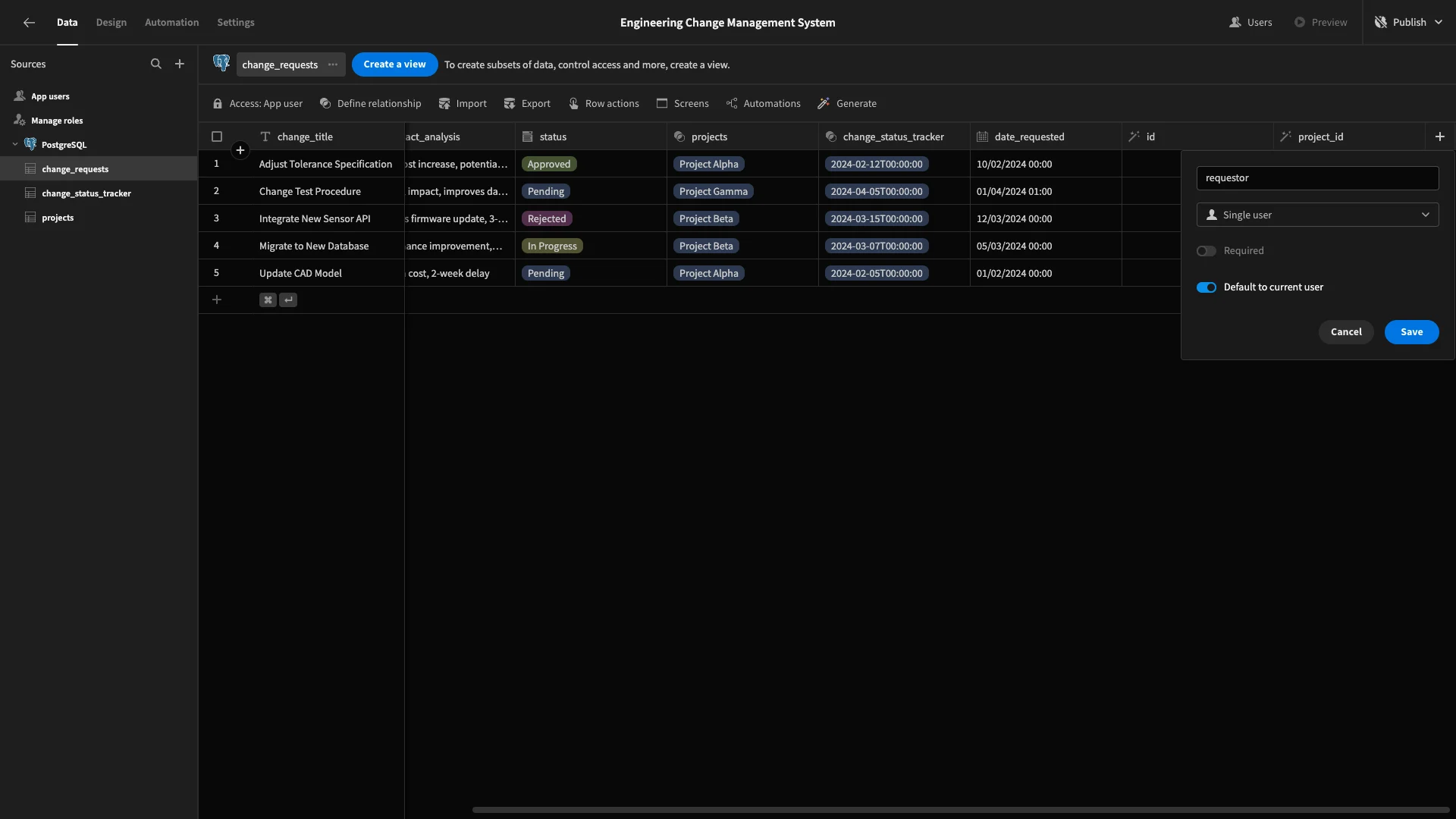This screenshot has width=1456, height=819.
Task: Add new column with header plus icon
Action: [x=1440, y=136]
